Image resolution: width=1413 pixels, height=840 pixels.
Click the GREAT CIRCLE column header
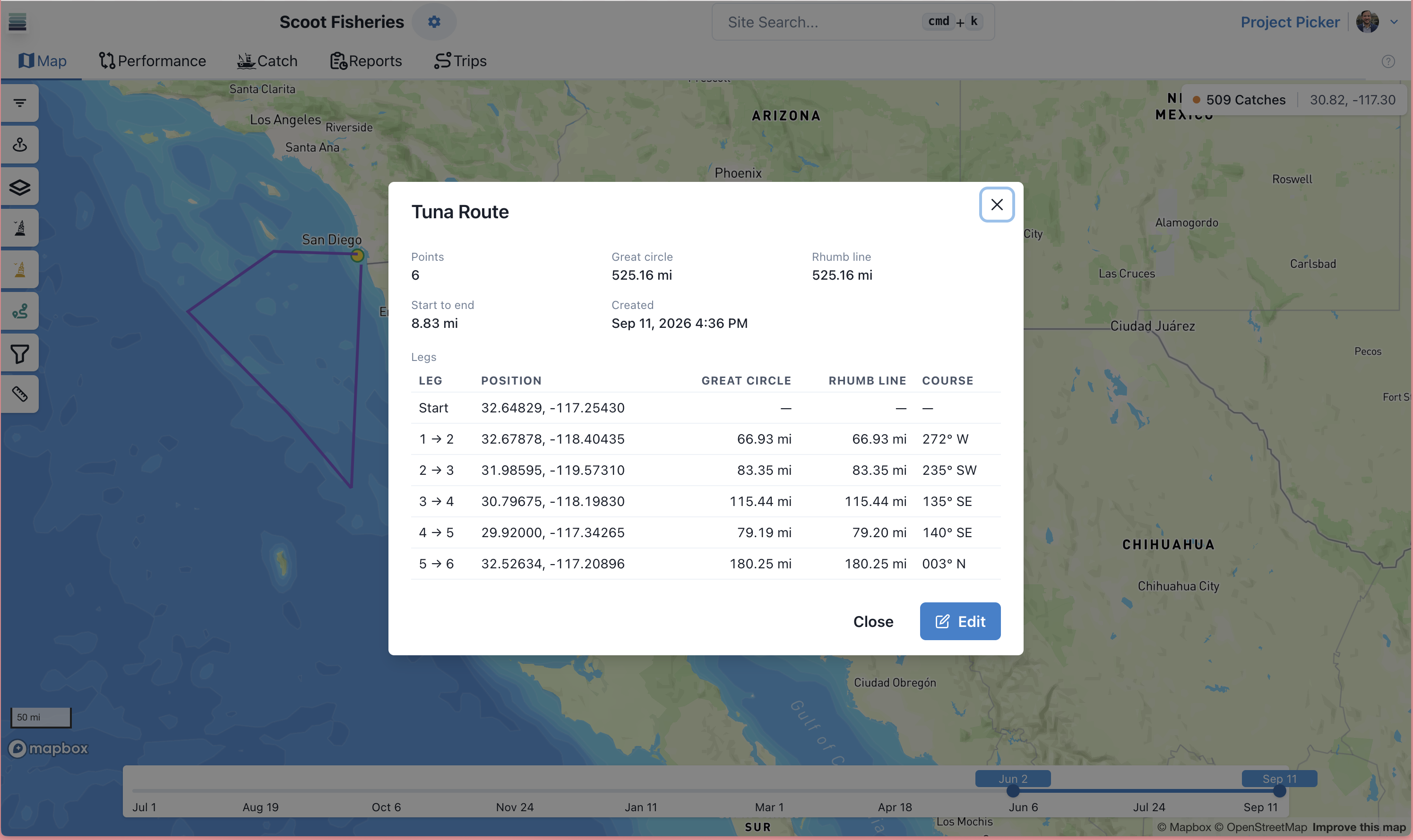[746, 381]
